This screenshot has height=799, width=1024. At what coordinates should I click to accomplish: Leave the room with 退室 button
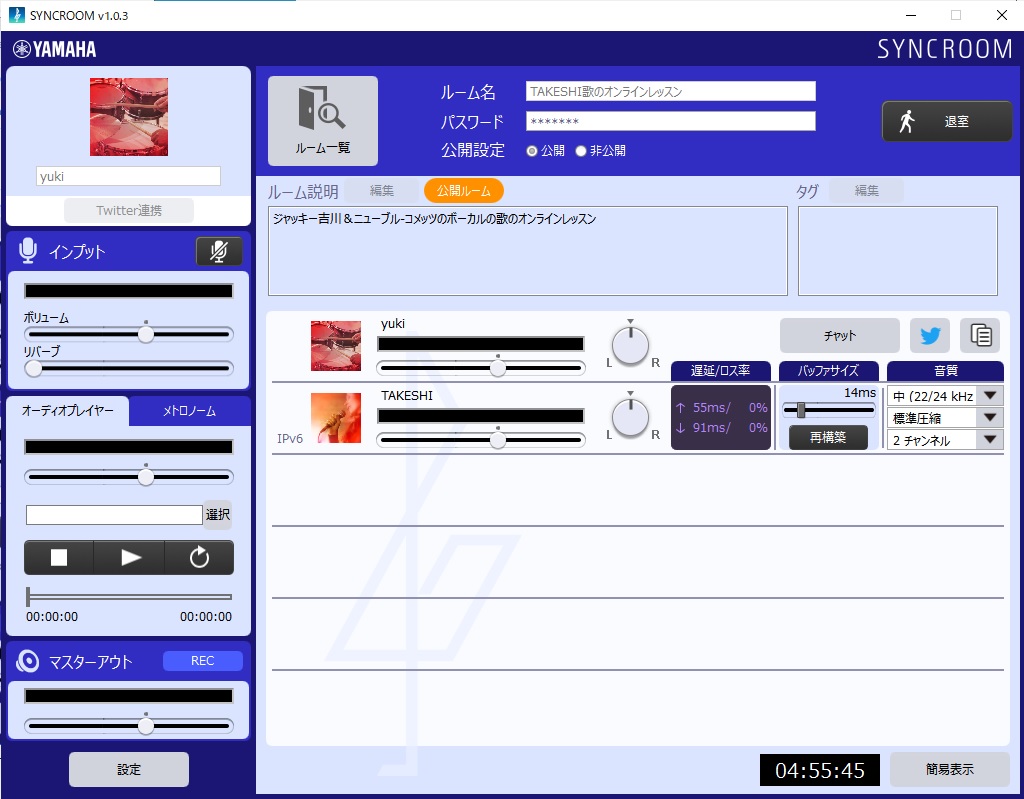point(947,122)
